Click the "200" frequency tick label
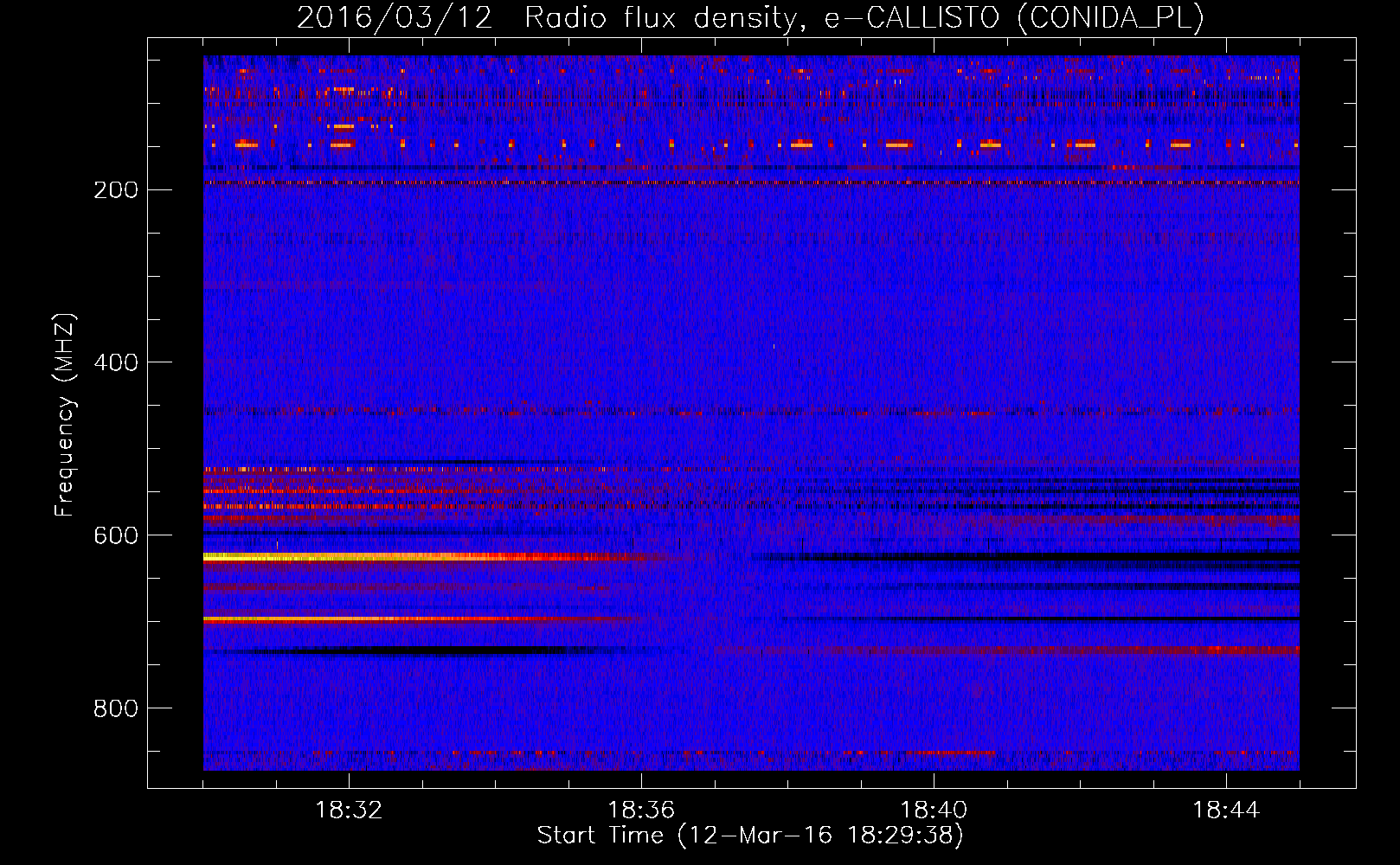1400x865 pixels. pos(115,189)
